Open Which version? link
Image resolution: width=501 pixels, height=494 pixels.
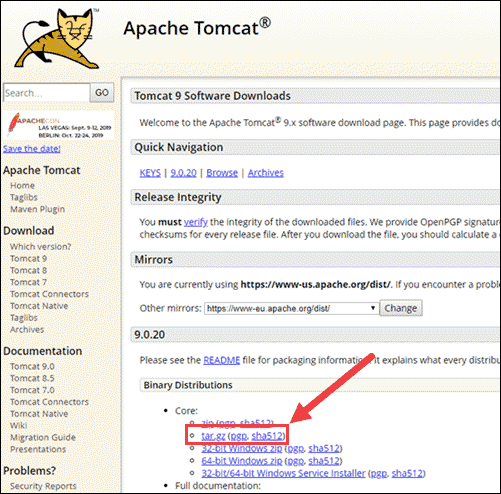coord(40,246)
